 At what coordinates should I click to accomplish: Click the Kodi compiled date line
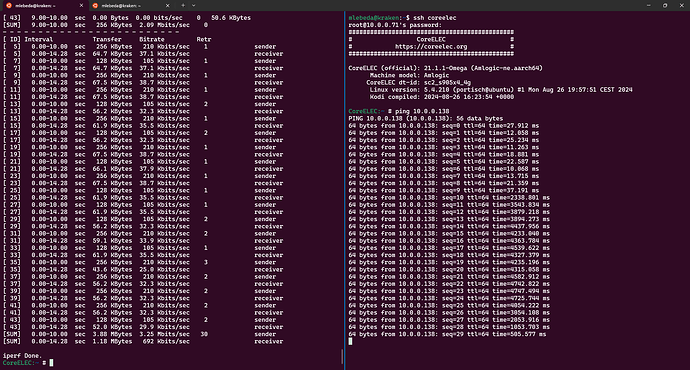point(441,97)
